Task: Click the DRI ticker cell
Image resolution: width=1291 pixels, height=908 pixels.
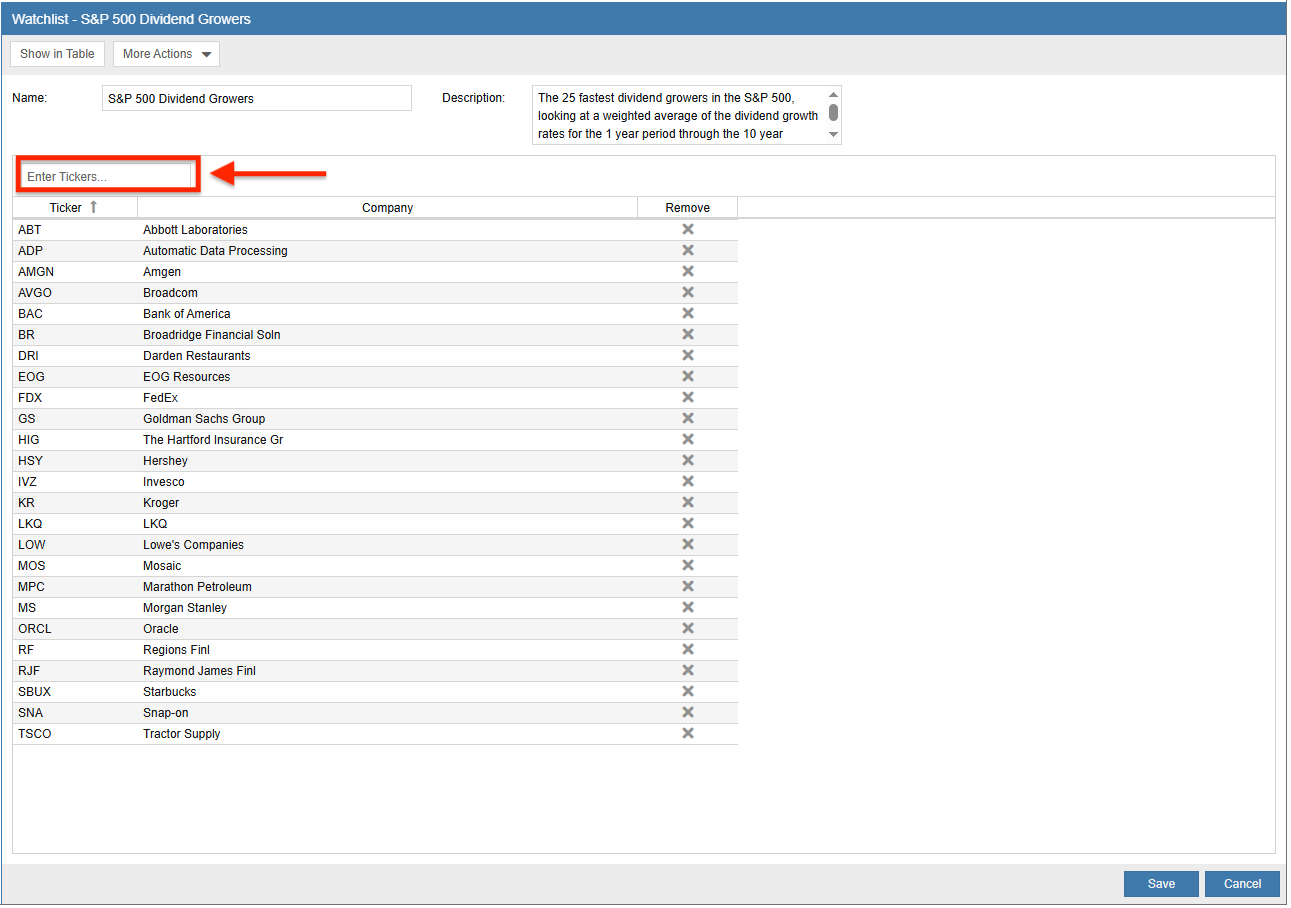Action: point(75,356)
